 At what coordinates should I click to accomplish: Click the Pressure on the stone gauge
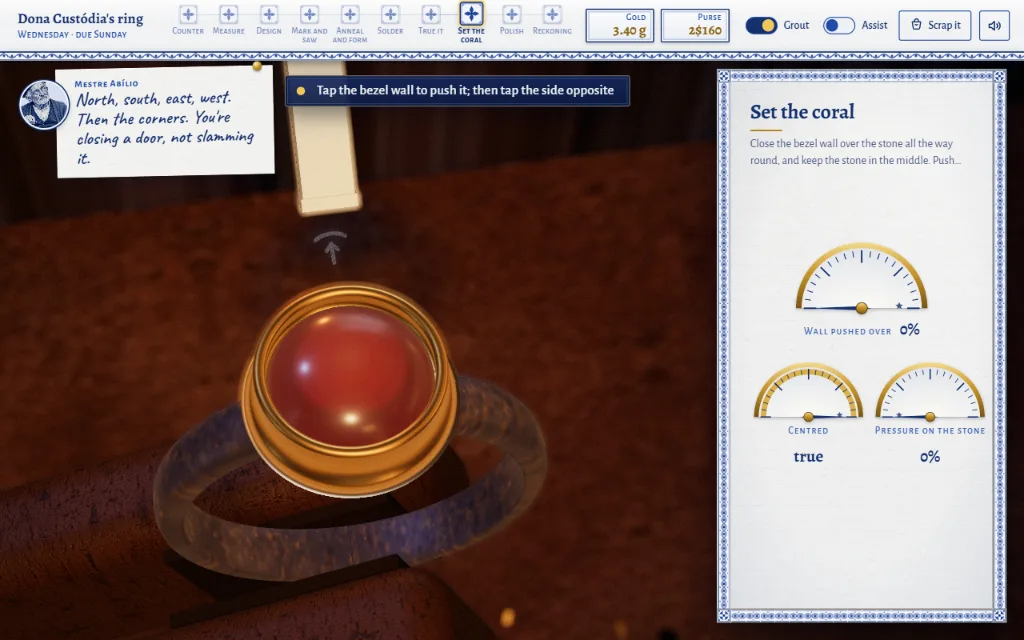(x=930, y=391)
